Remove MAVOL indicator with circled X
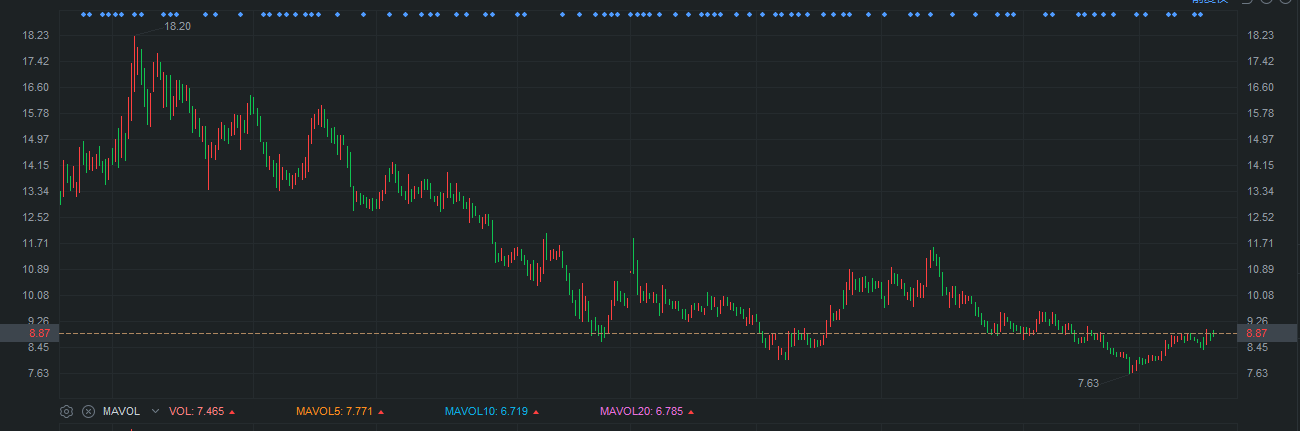 [88, 411]
